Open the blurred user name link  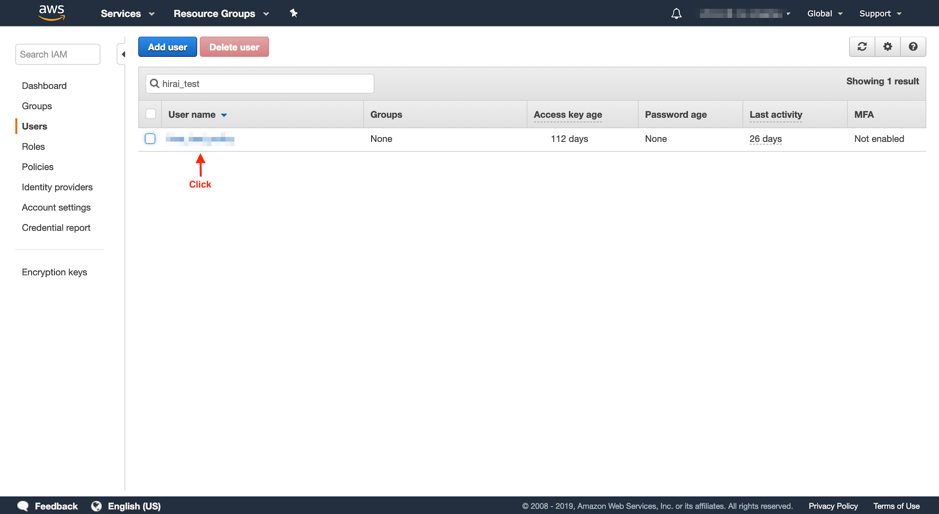tap(200, 140)
